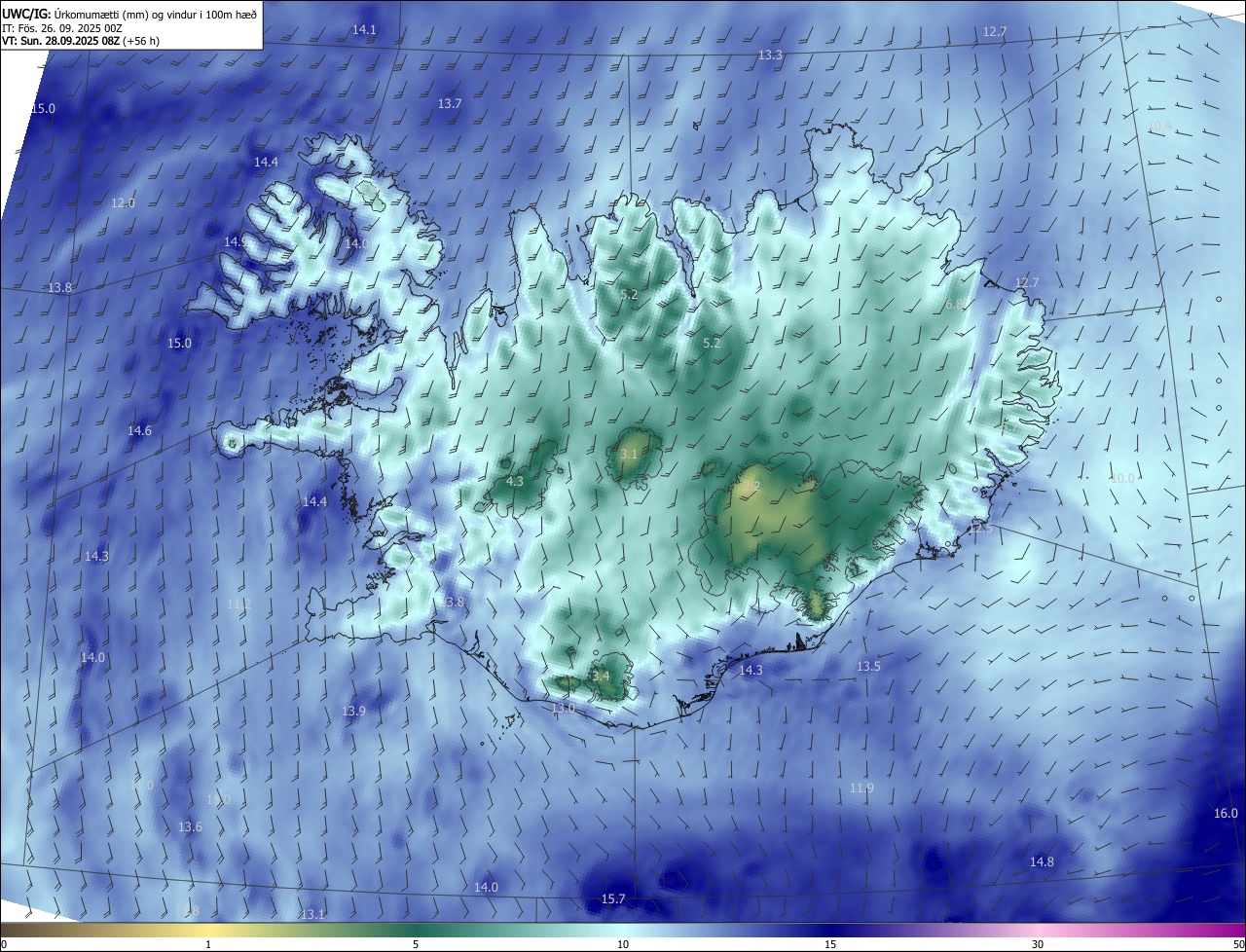Image resolution: width=1246 pixels, height=952 pixels.
Task: Click the valid time 'VT: Sun. 28.09.2025 08Z (+56 h)'
Action: click(81, 41)
